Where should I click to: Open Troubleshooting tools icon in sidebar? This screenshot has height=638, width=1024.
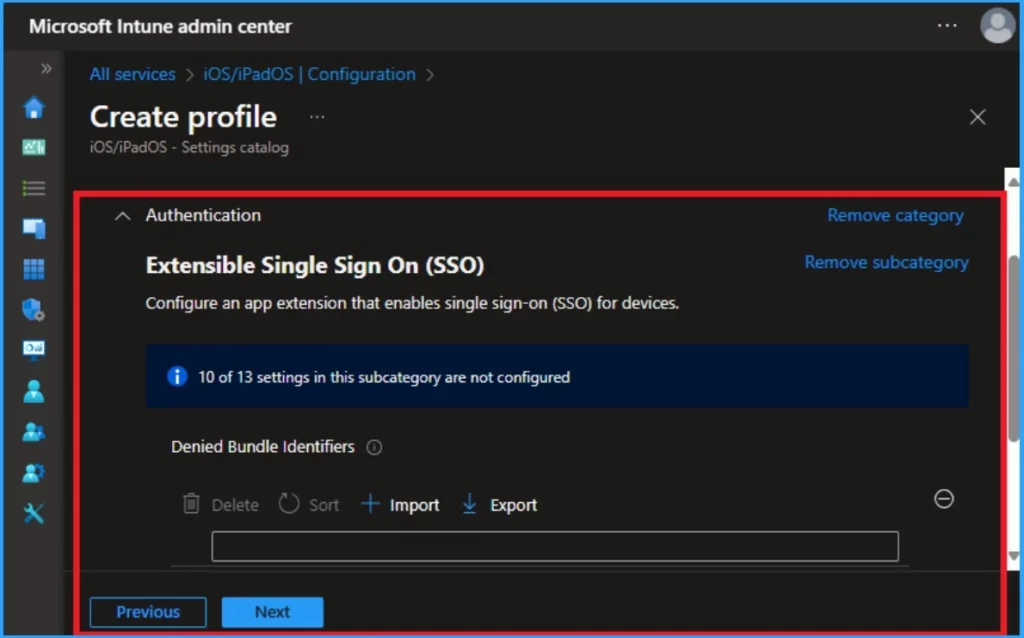[x=34, y=513]
